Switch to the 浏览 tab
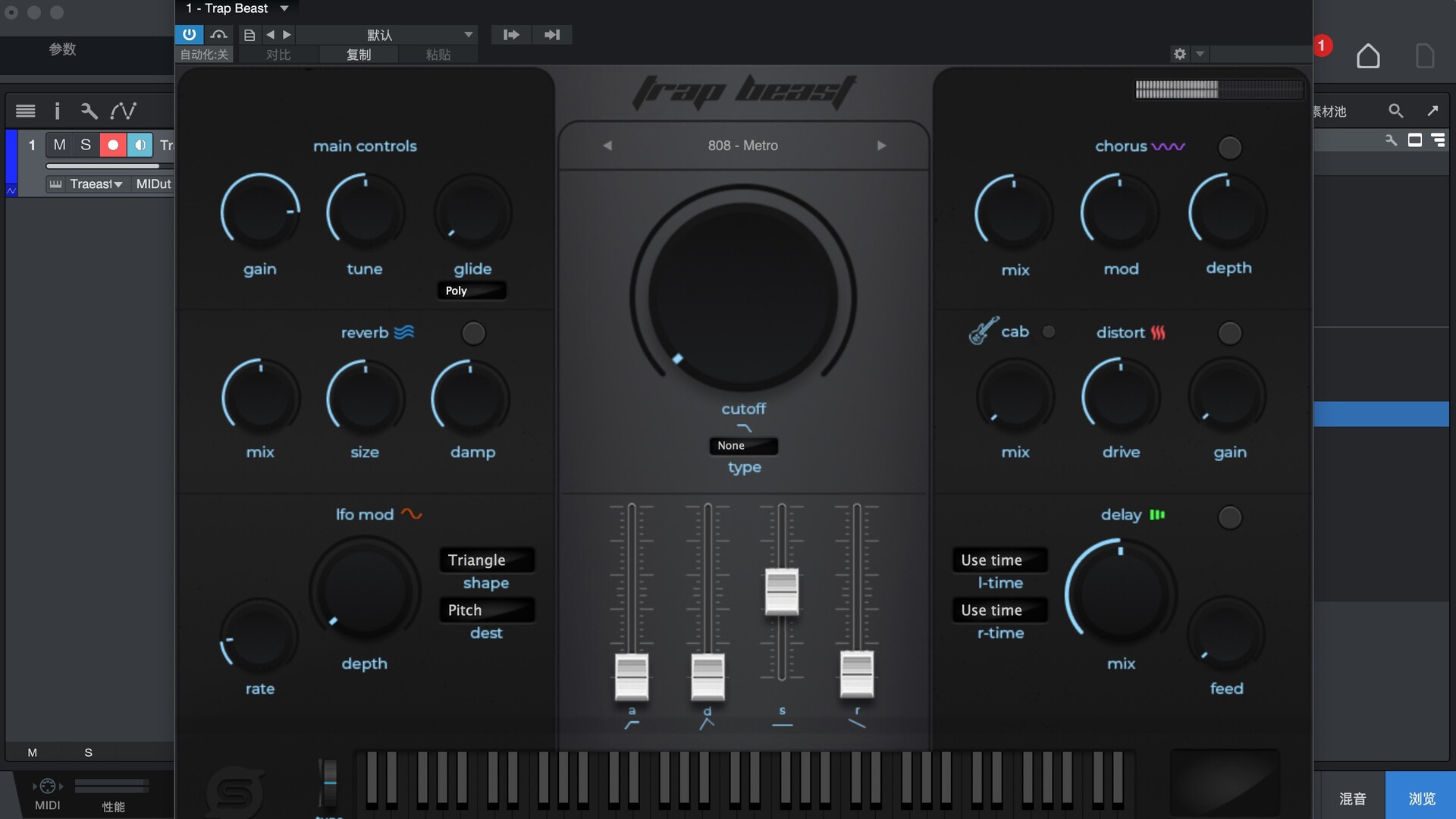 coord(1421,798)
